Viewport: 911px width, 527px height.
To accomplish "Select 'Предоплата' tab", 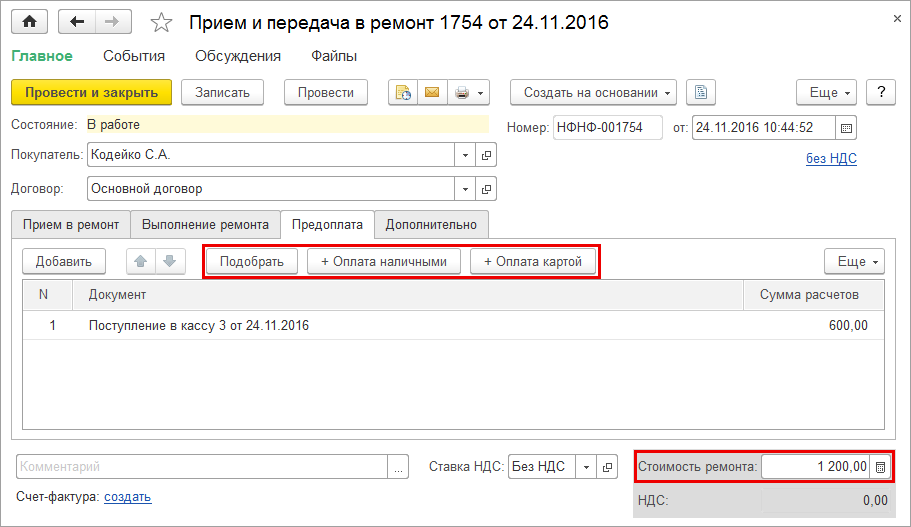I will 327,224.
